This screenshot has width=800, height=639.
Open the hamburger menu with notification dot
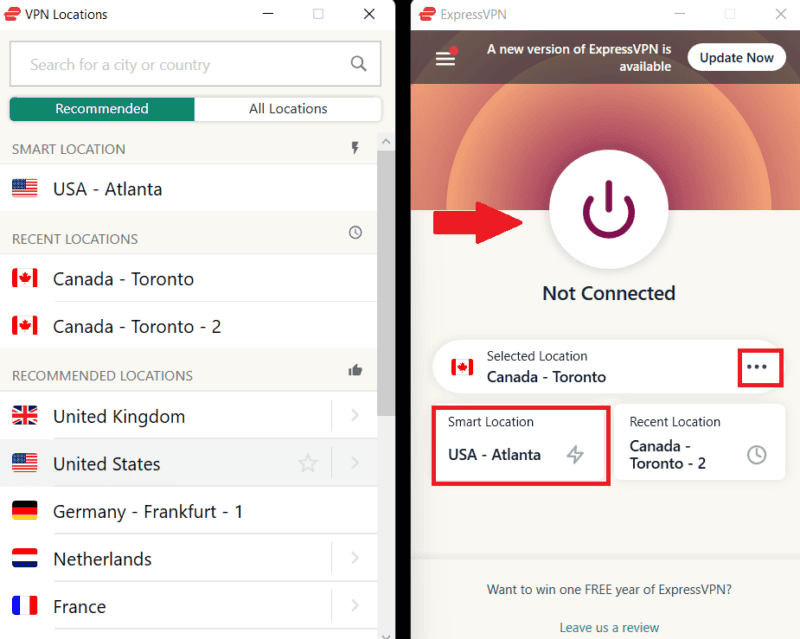coord(445,57)
